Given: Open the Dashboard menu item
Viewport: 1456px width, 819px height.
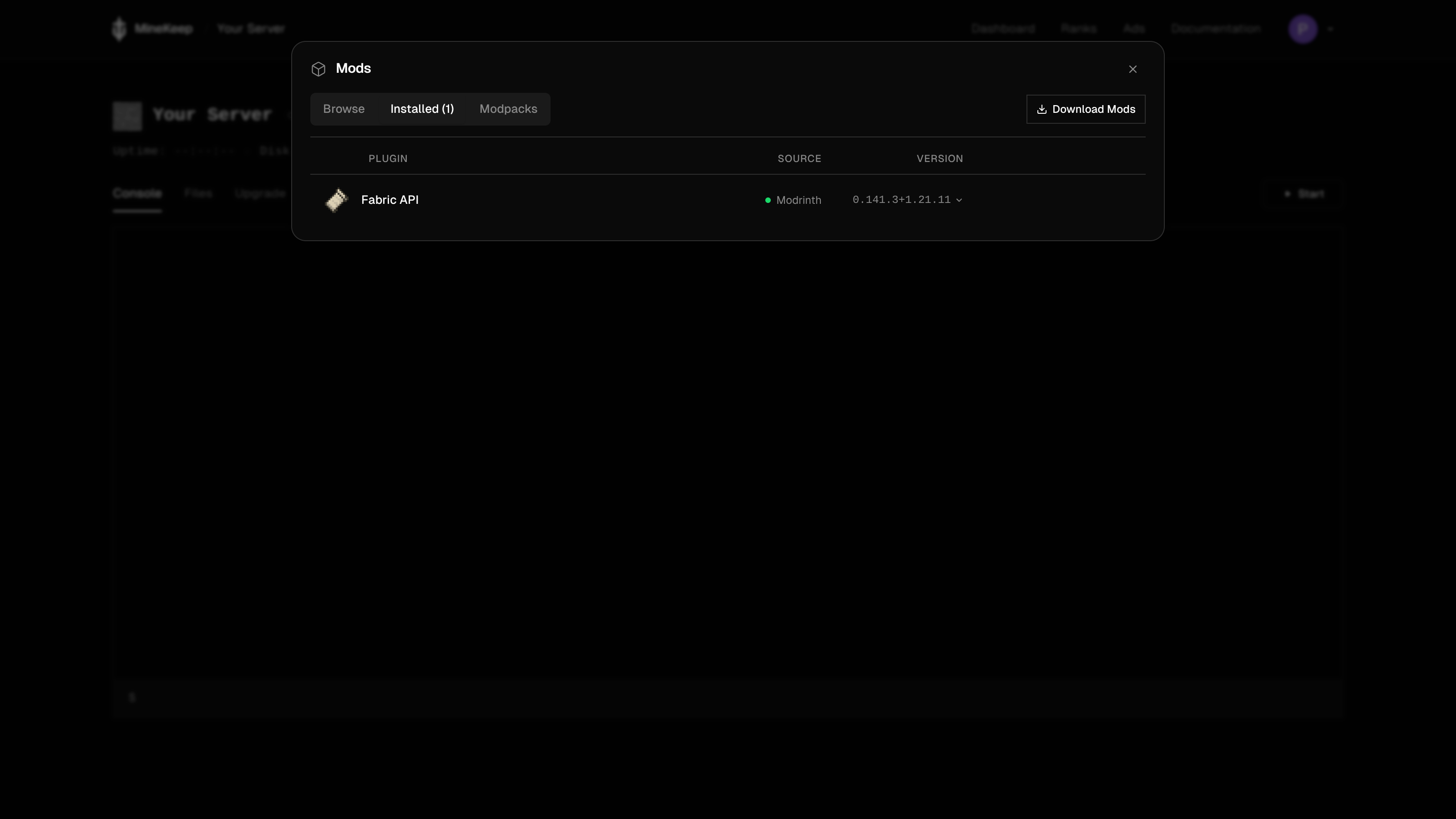Looking at the screenshot, I should click(x=1003, y=28).
